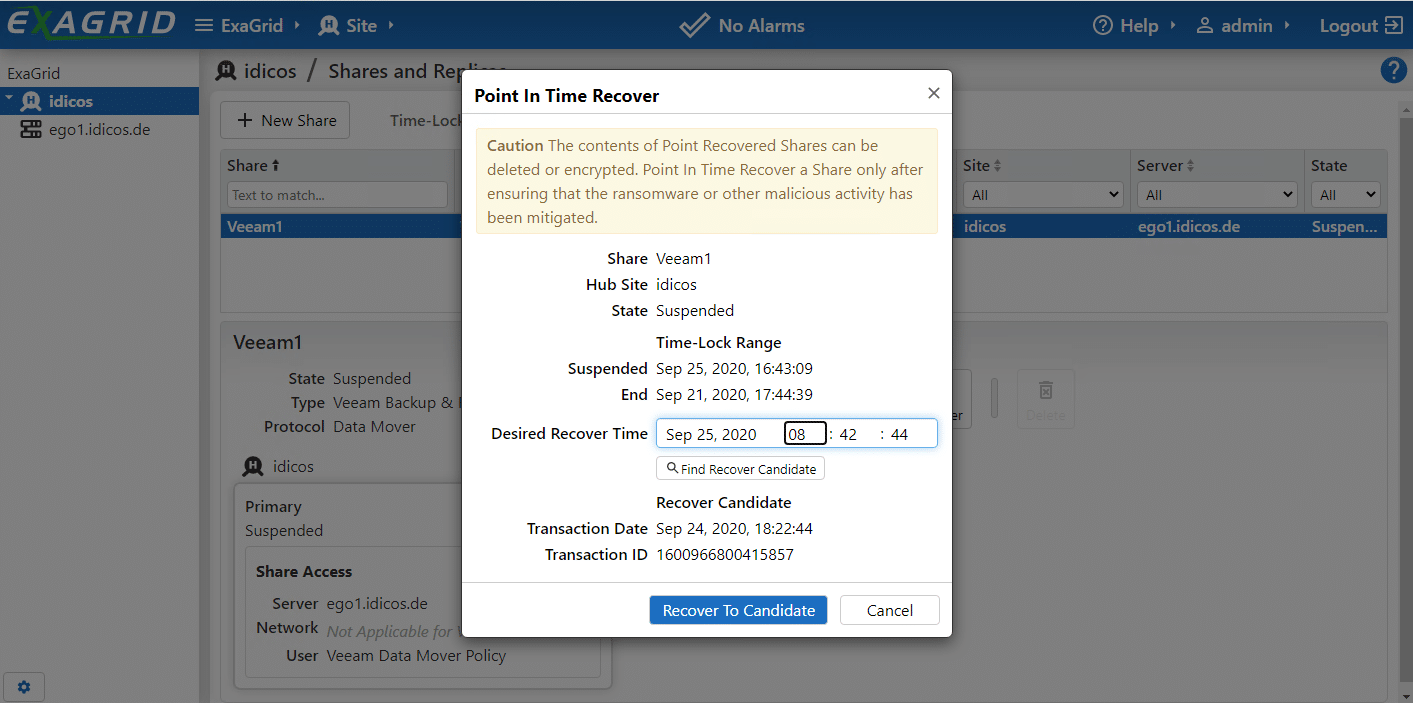Click the idicos site icon in breadcrumb
The image size is (1413, 703).
(x=227, y=71)
